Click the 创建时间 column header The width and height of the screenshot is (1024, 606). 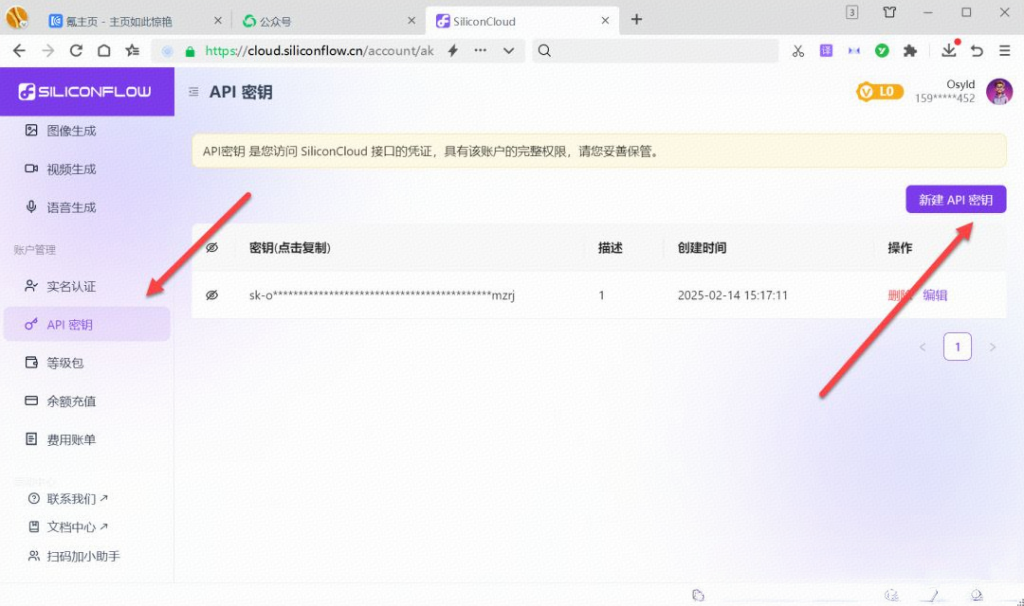click(702, 248)
